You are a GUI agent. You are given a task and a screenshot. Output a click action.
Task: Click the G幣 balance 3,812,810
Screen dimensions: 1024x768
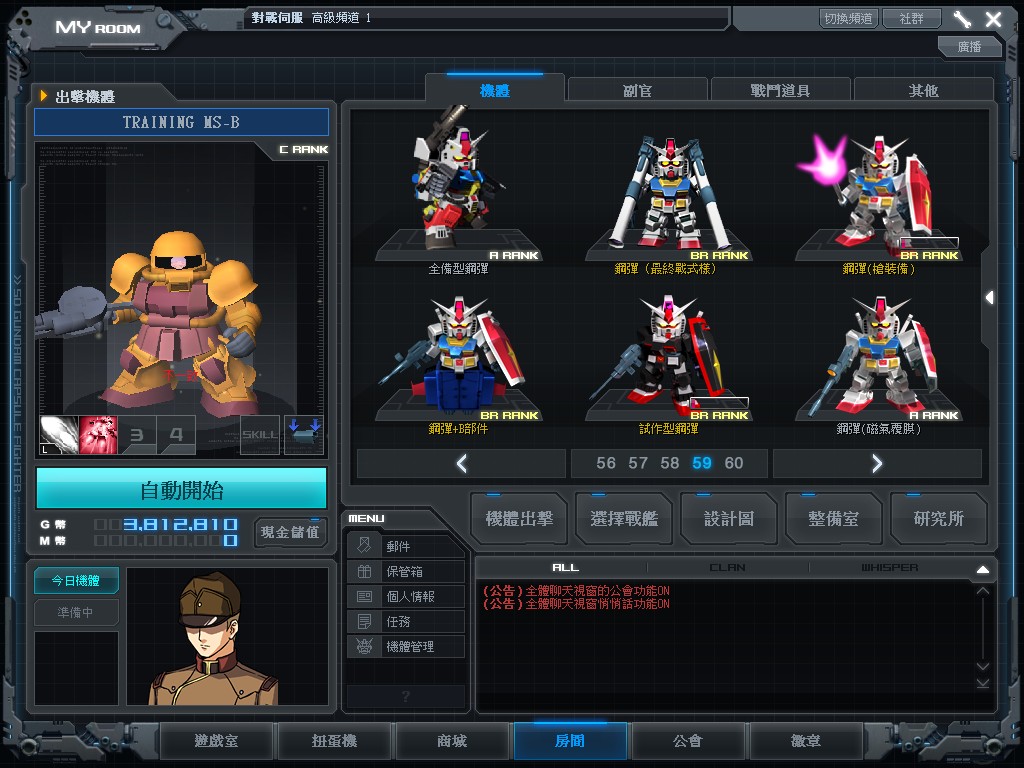coord(180,524)
